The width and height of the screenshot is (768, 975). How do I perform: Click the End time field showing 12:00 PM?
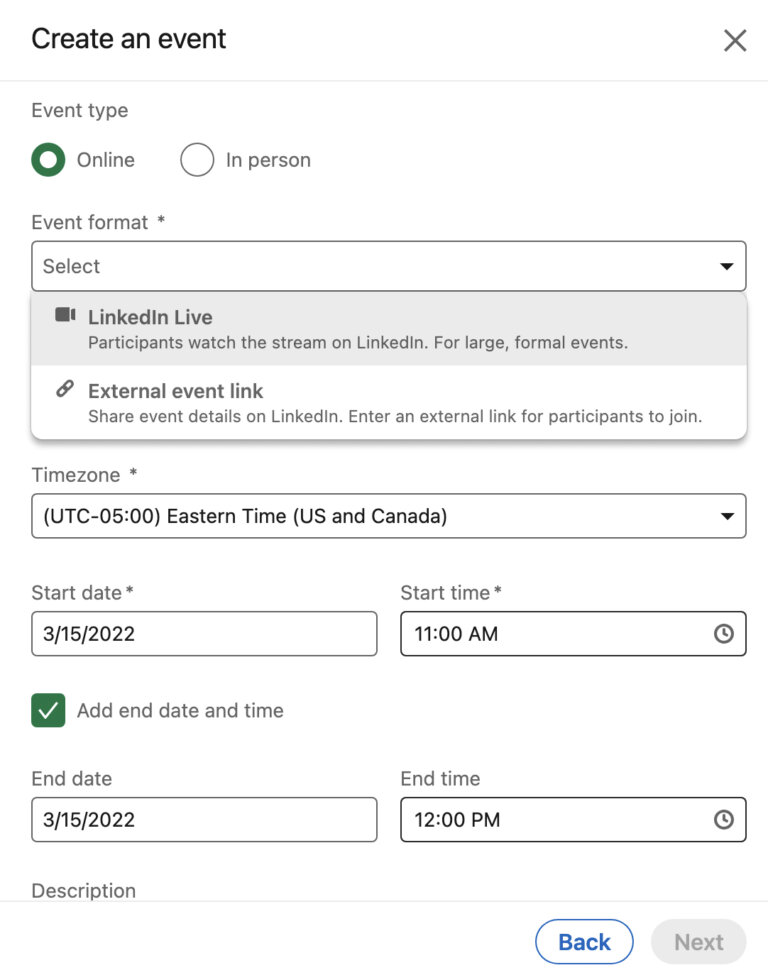coord(550,820)
